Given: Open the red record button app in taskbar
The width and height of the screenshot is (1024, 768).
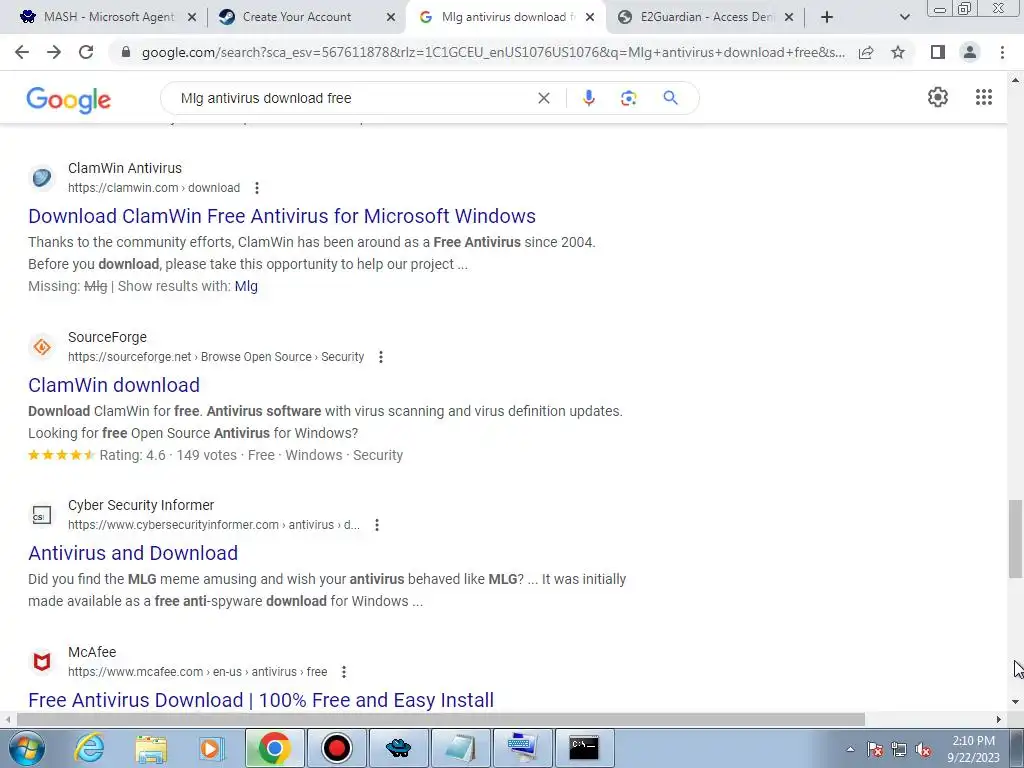Looking at the screenshot, I should point(336,748).
